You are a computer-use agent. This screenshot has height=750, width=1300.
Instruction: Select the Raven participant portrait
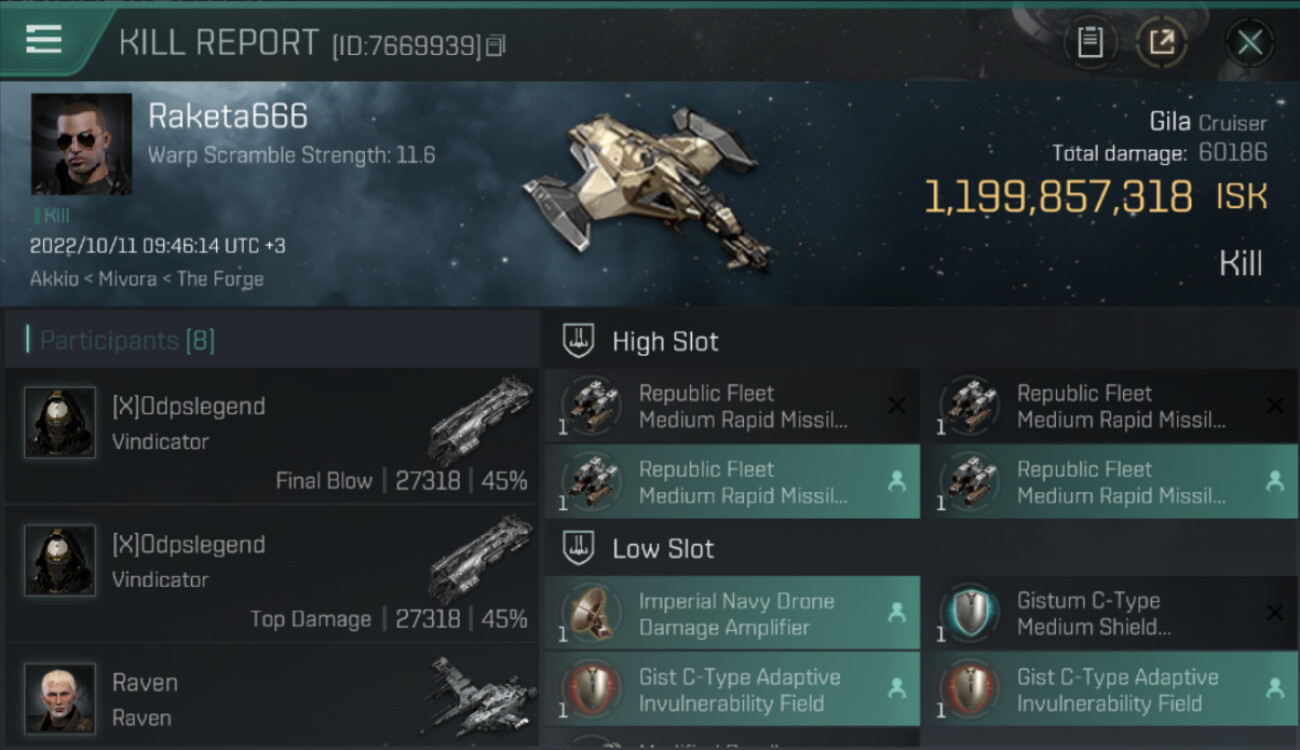[60, 697]
